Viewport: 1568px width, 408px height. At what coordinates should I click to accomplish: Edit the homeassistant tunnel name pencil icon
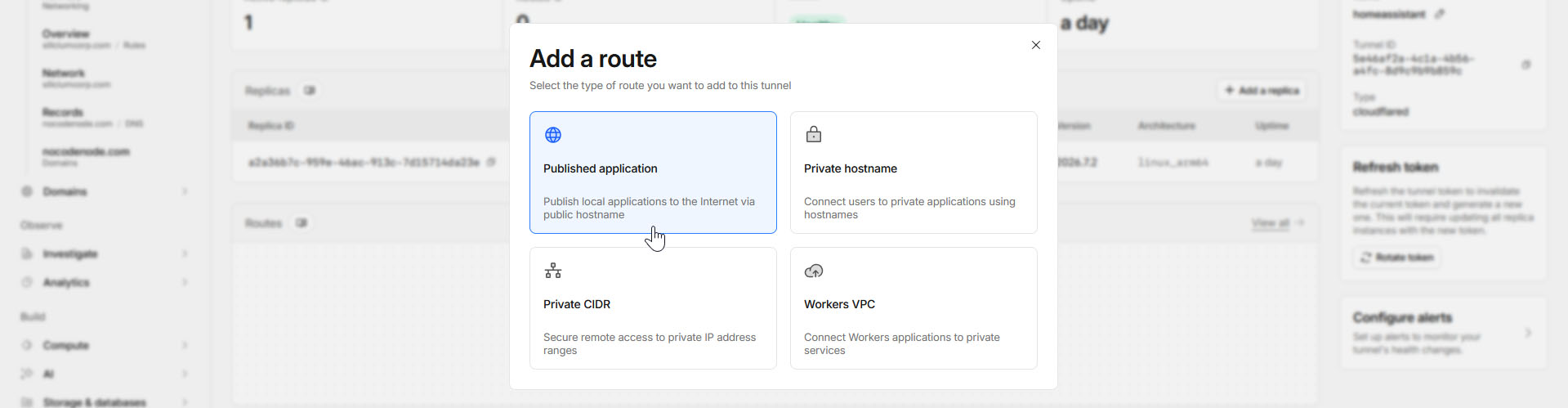coord(1440,14)
